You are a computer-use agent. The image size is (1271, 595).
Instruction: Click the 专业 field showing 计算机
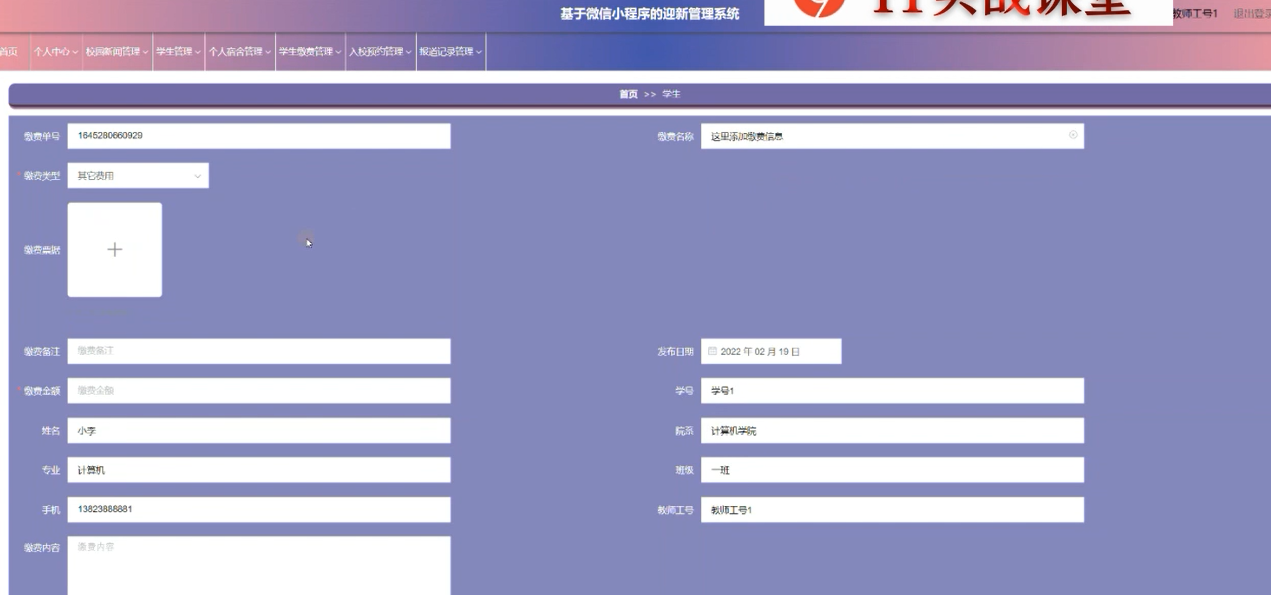(259, 470)
